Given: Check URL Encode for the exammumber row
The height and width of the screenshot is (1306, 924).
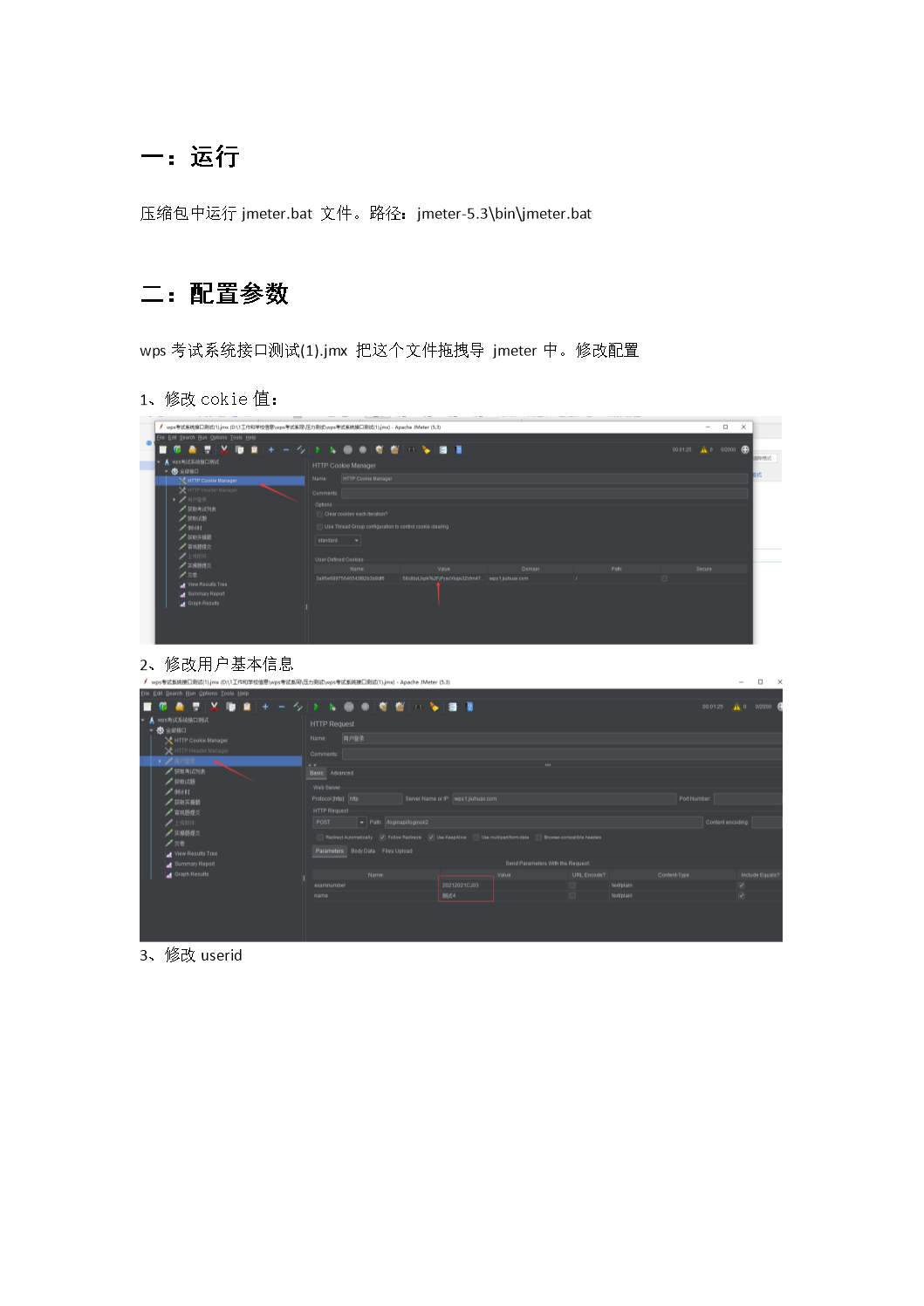Looking at the screenshot, I should tap(572, 885).
